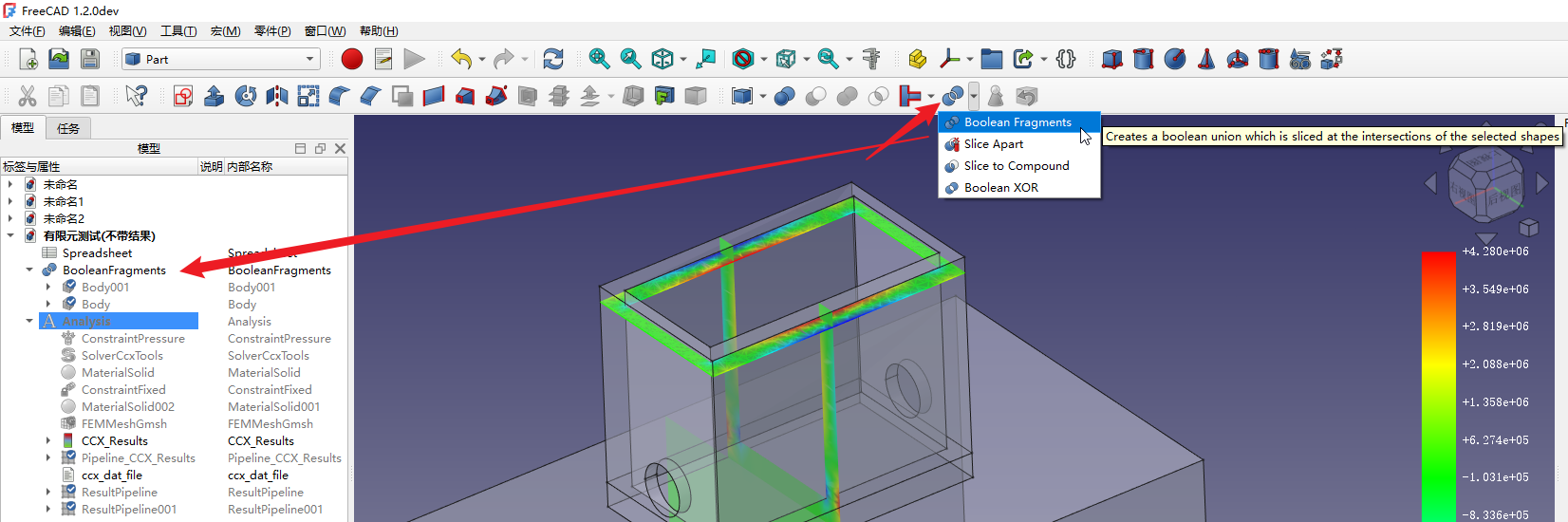Select ConstraintPressure in the model tree
The height and width of the screenshot is (522, 1568).
coord(133,339)
